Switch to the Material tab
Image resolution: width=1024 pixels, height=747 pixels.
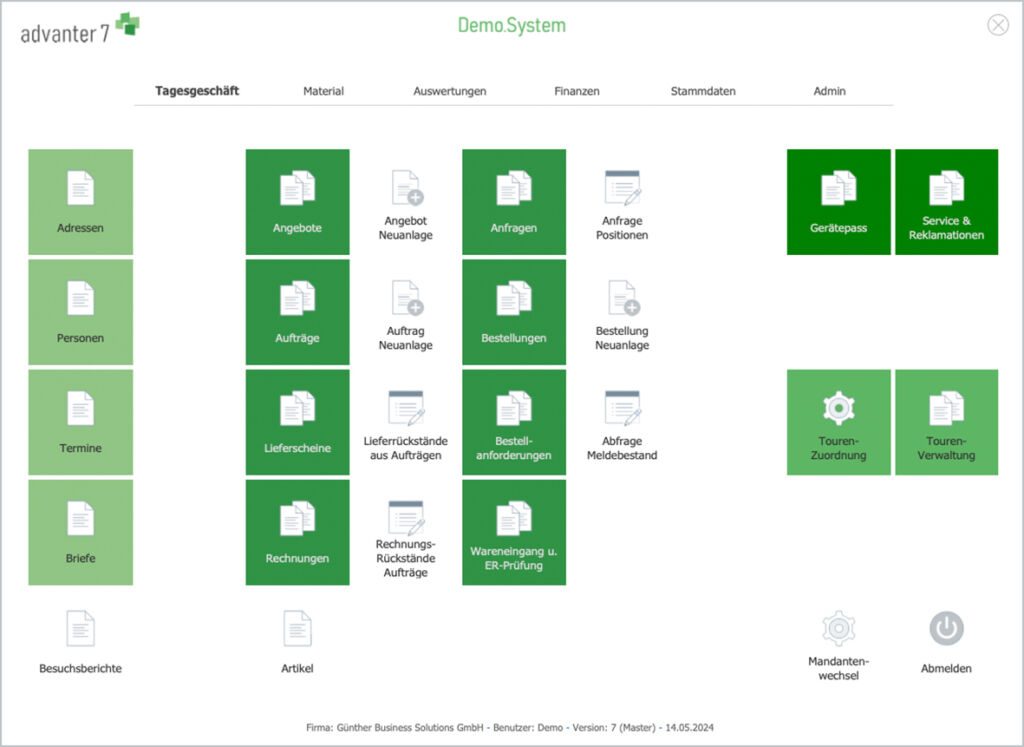point(323,91)
